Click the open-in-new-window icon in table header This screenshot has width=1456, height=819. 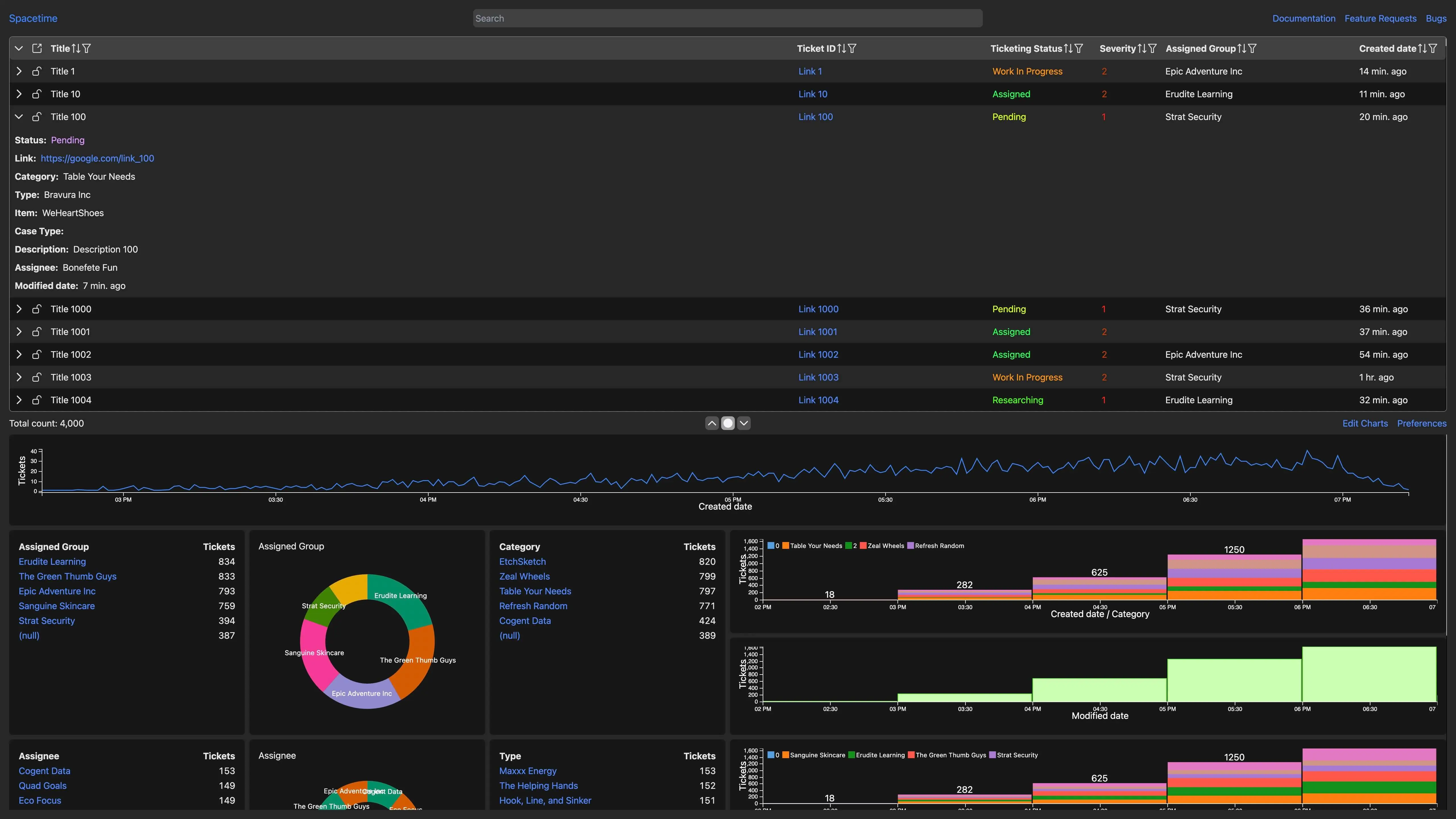click(37, 49)
